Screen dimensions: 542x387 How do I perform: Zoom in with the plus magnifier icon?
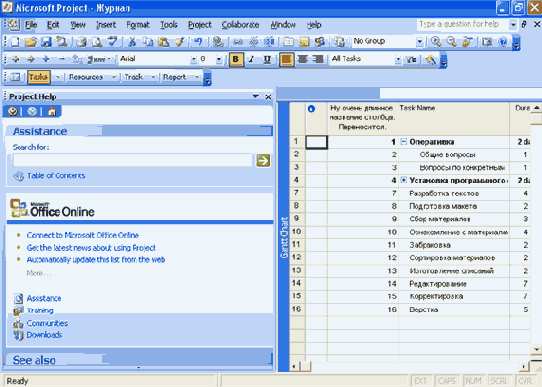point(436,42)
